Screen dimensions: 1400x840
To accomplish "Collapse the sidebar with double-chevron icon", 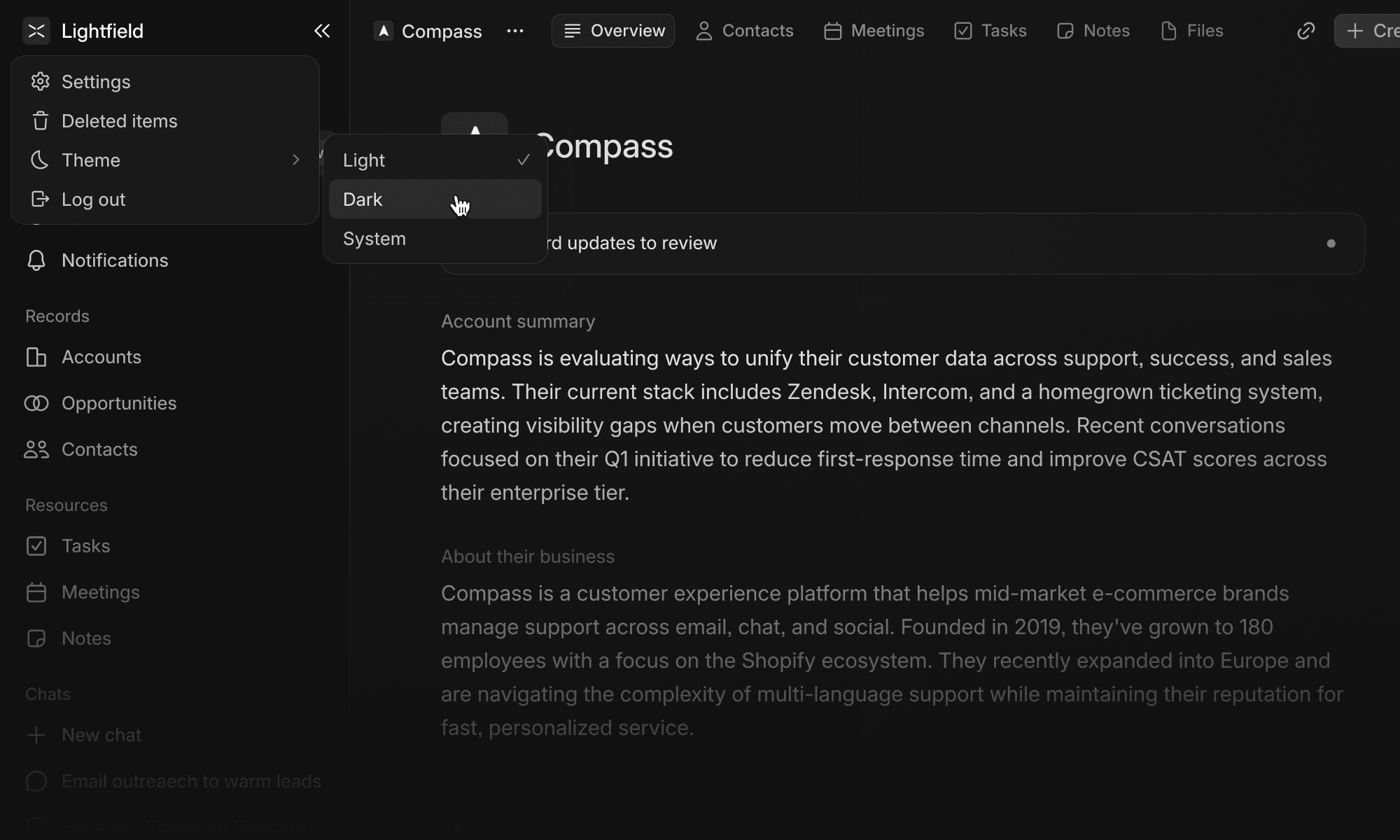I will pos(322,31).
